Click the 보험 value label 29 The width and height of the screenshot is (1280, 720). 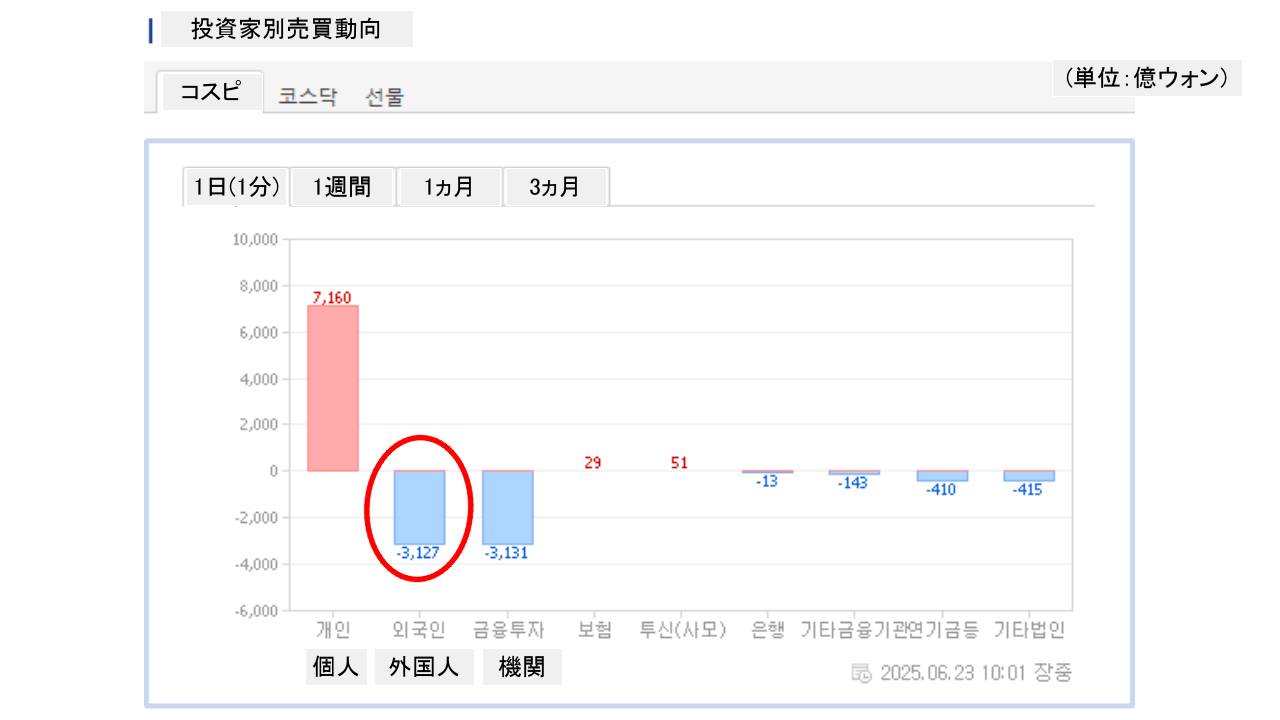(593, 462)
